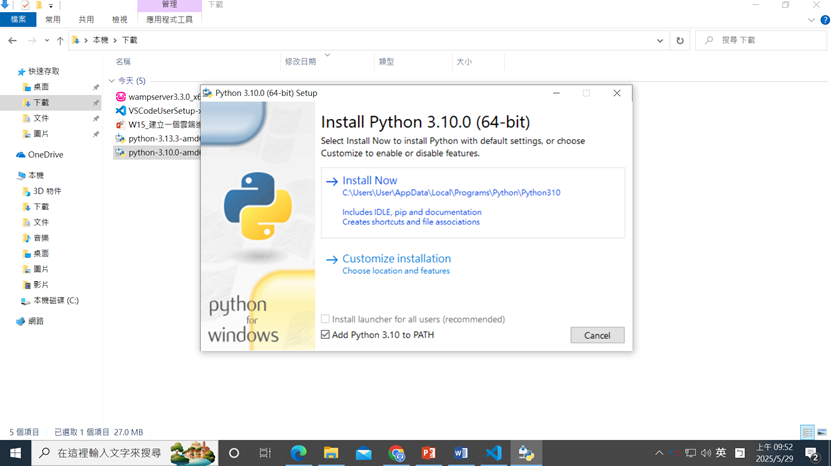
Task: Cancel the Python setup dialog
Action: (x=597, y=335)
